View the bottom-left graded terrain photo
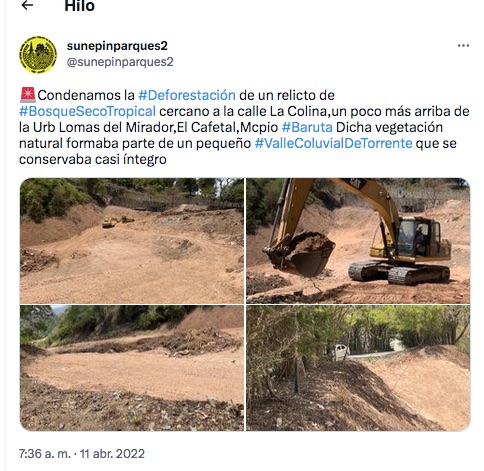This screenshot has height=471, width=484. point(132,368)
